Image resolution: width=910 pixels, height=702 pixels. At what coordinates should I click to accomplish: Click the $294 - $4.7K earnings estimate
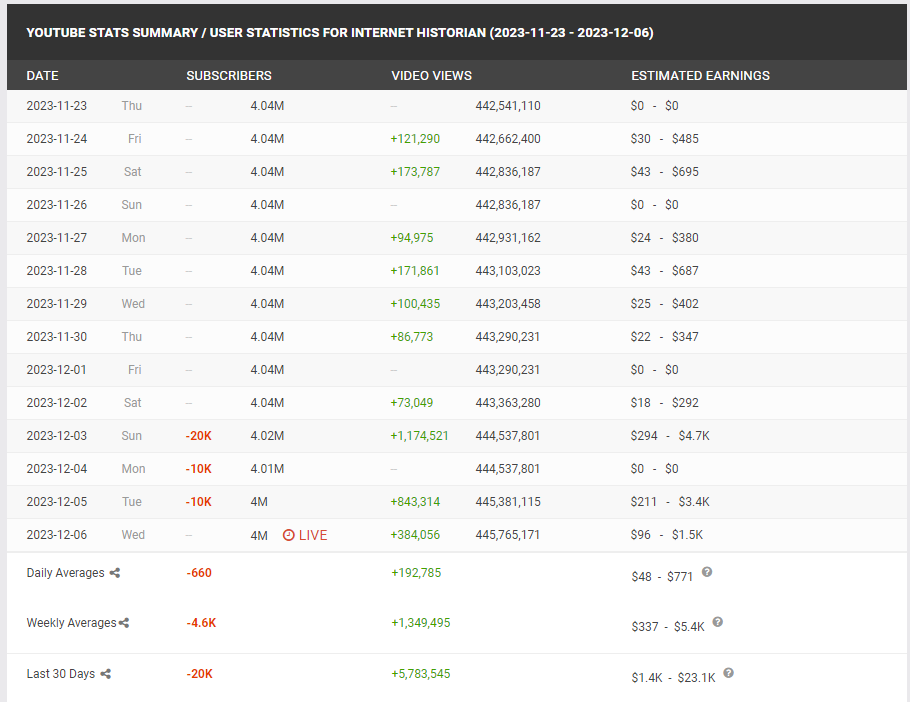click(670, 436)
